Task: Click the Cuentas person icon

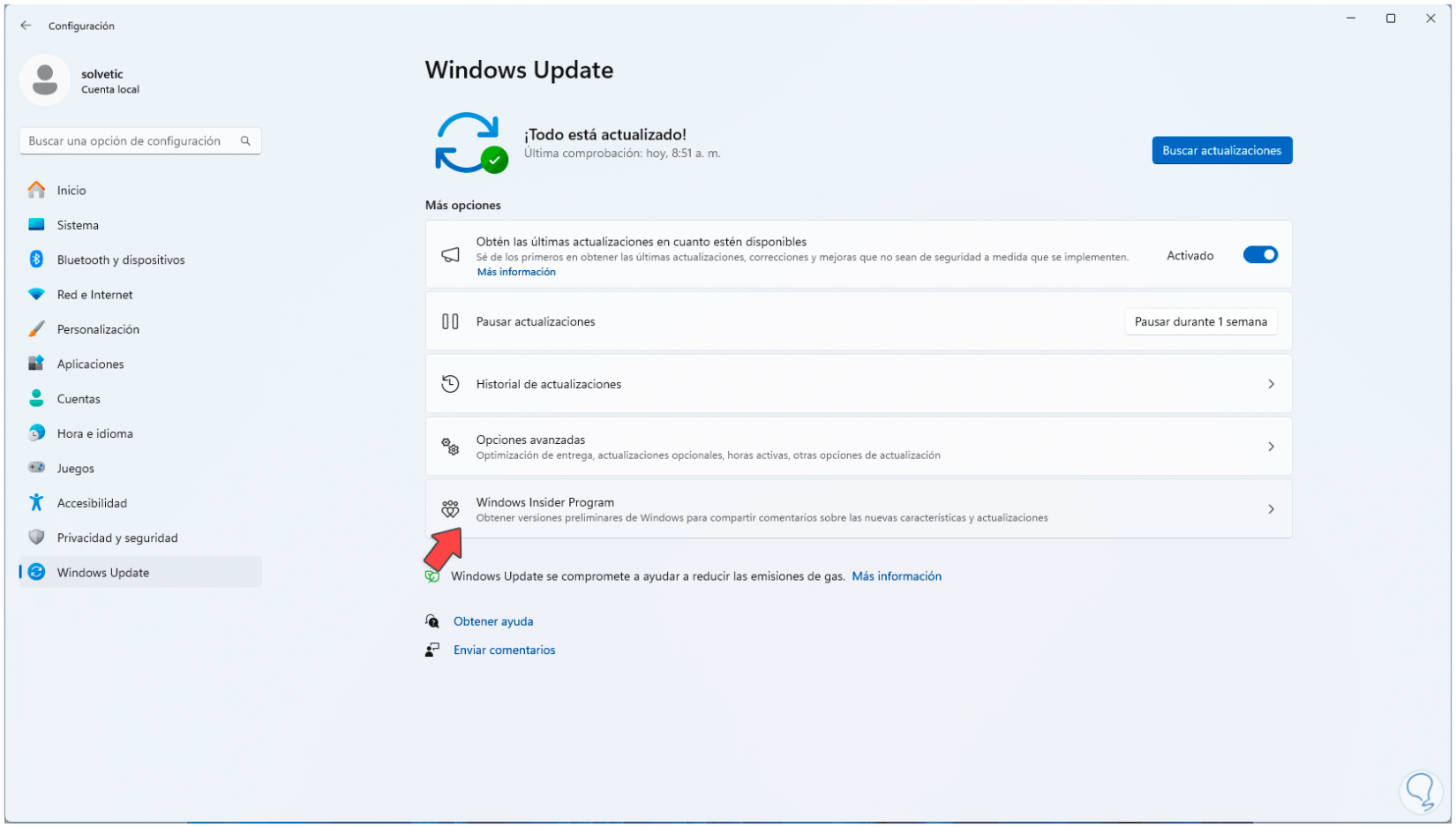Action: 36,399
